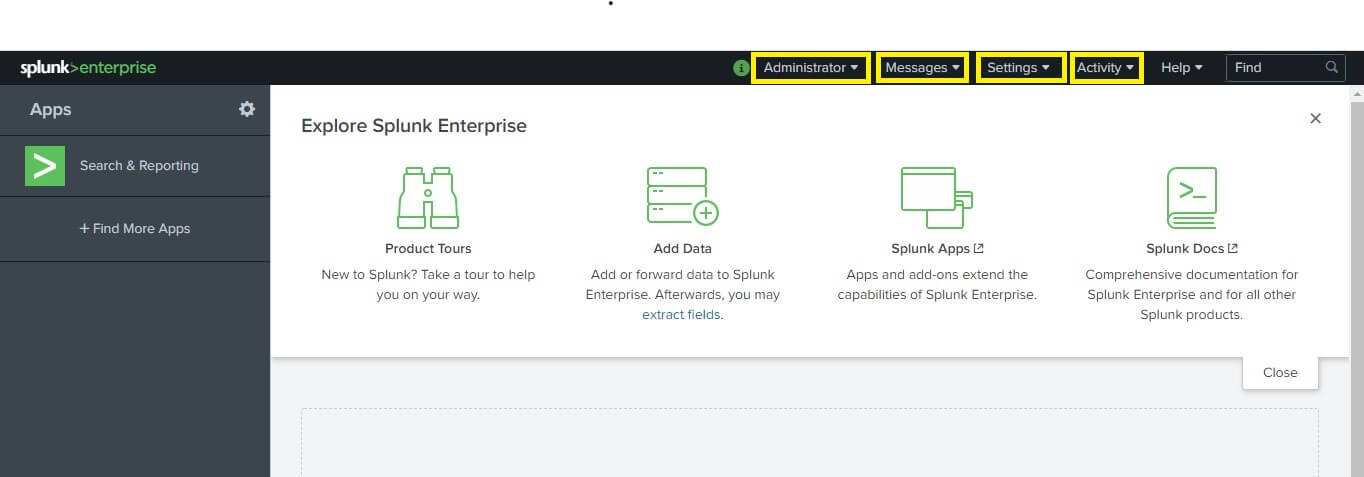Click the 'New to Splunk?' description text
This screenshot has width=1364, height=477.
click(428, 285)
